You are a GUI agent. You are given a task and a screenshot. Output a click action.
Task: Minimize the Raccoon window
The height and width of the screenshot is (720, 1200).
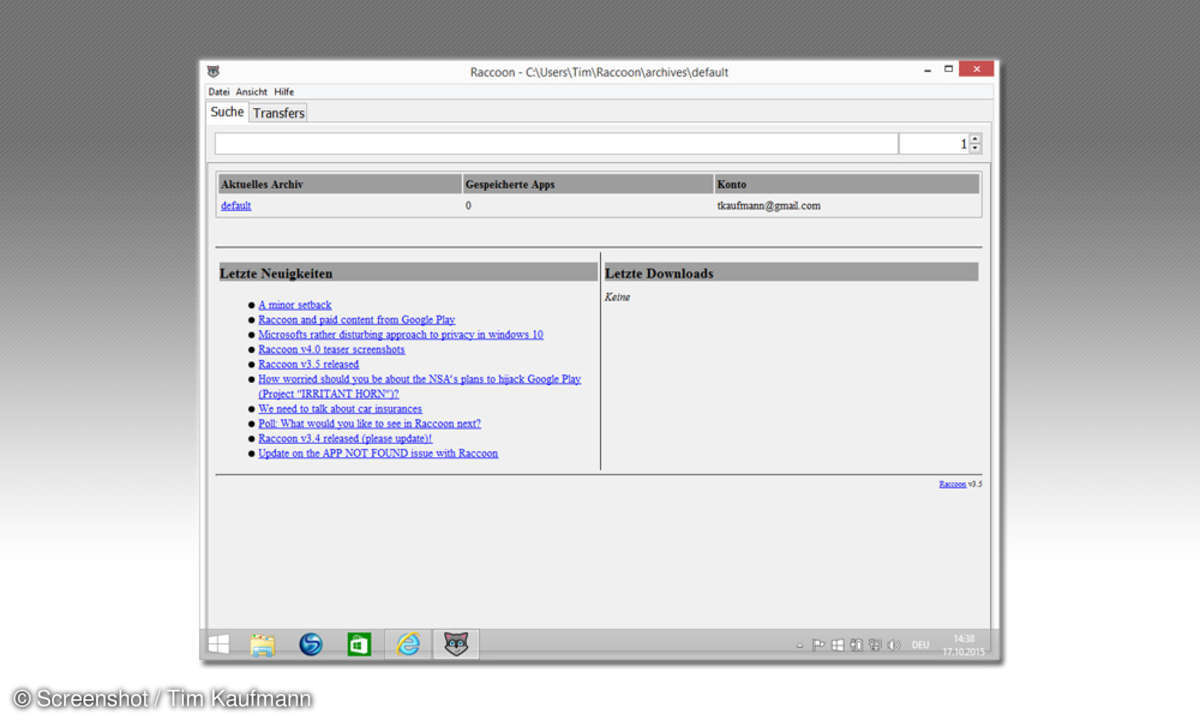pyautogui.click(x=927, y=70)
